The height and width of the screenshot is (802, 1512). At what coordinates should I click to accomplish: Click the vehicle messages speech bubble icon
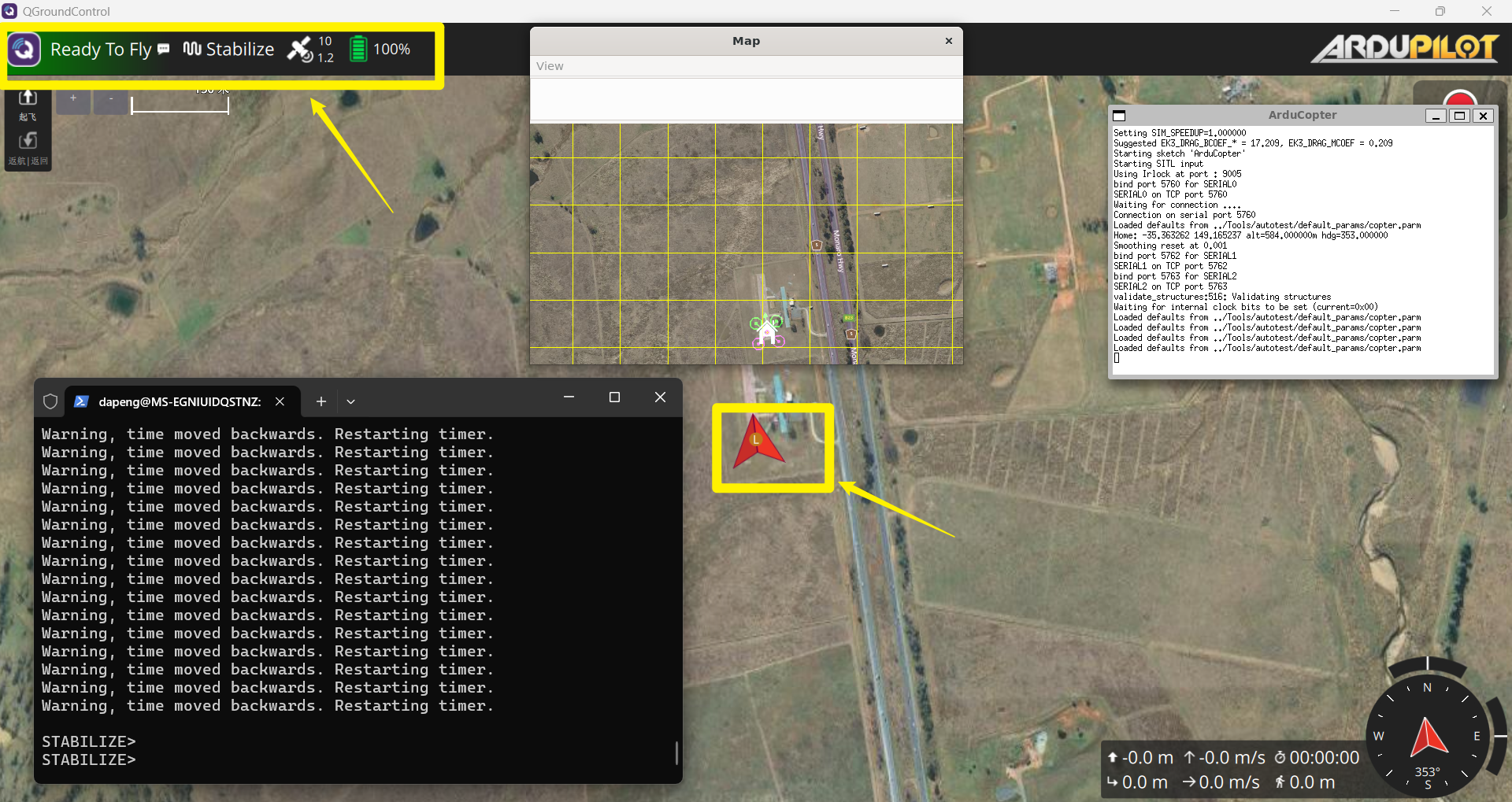click(x=164, y=49)
